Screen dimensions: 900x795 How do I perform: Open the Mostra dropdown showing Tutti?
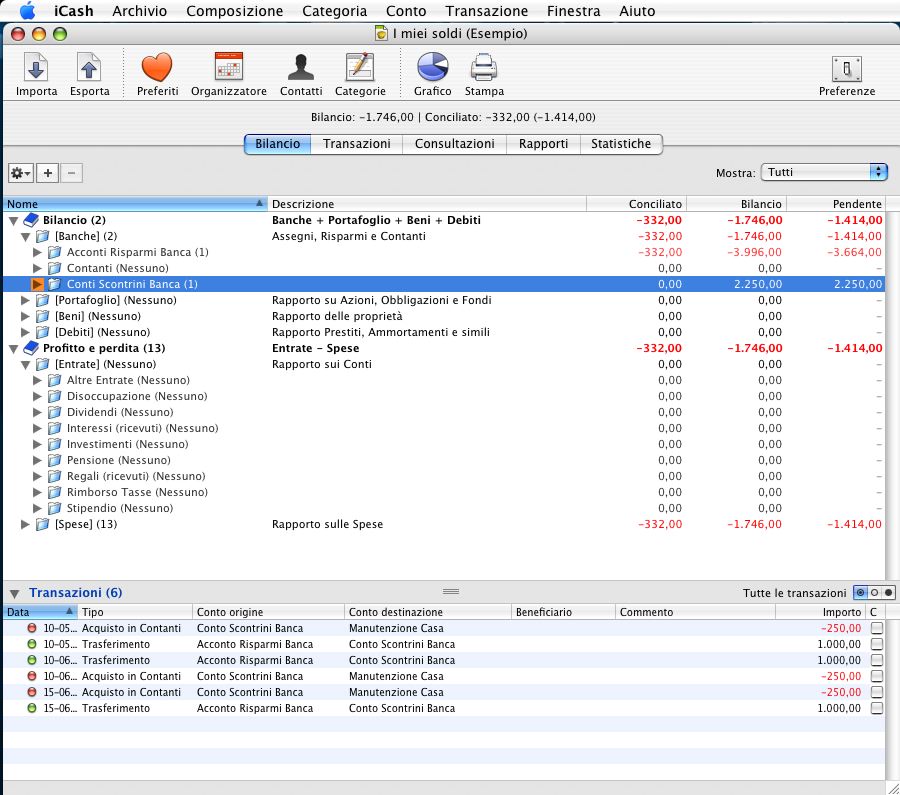tap(824, 172)
